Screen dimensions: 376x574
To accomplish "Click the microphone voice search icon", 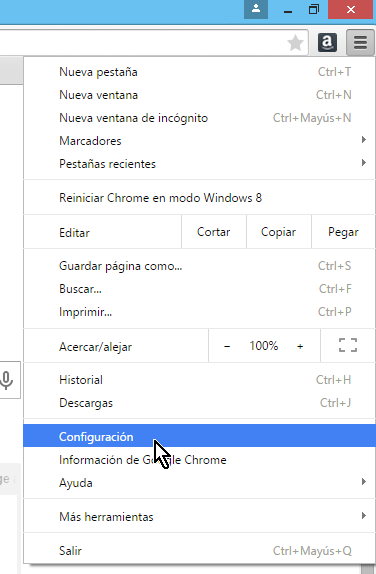I will (7, 380).
